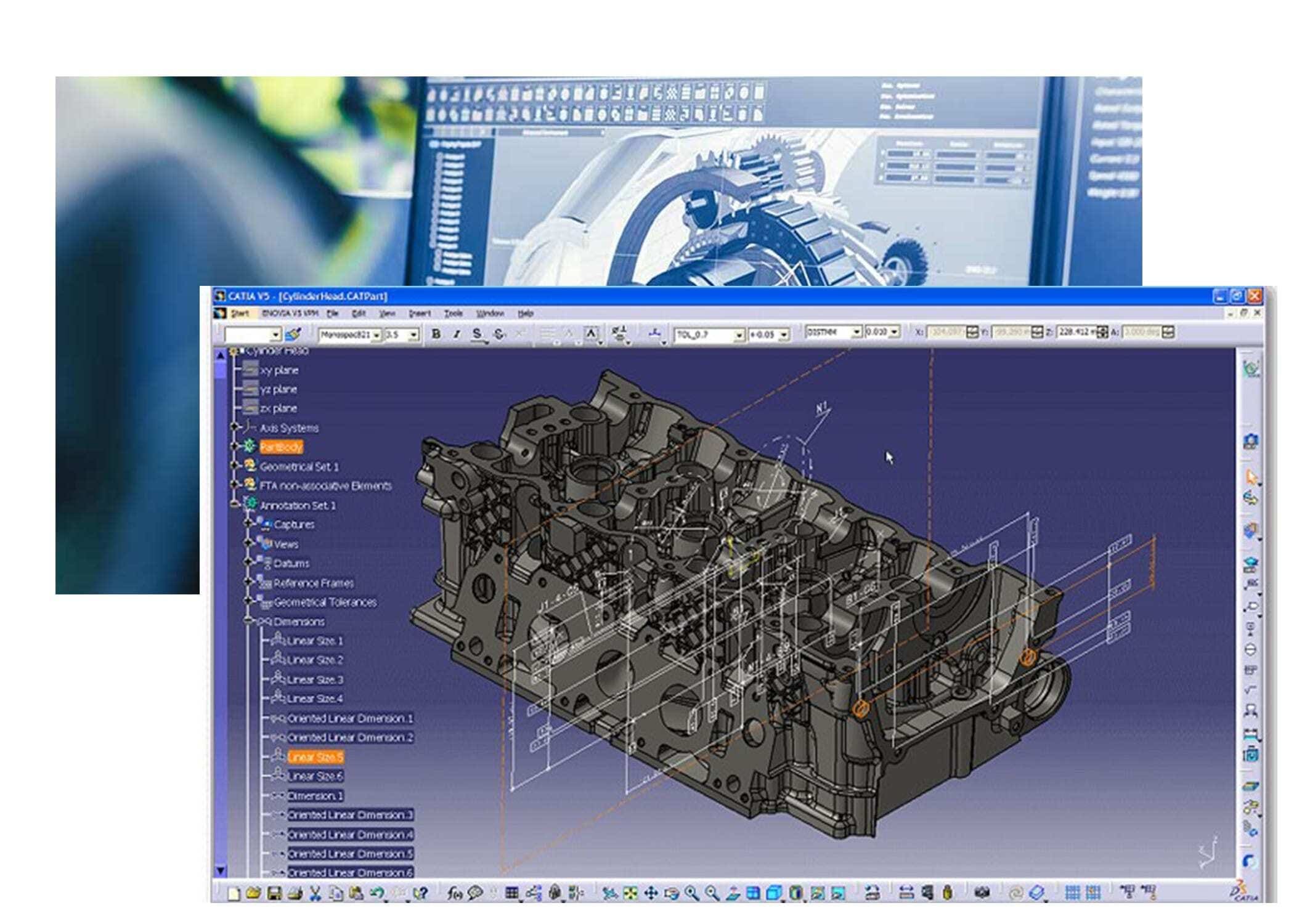Open the Help menu
Image resolution: width=1294 pixels, height=924 pixels.
(x=525, y=314)
